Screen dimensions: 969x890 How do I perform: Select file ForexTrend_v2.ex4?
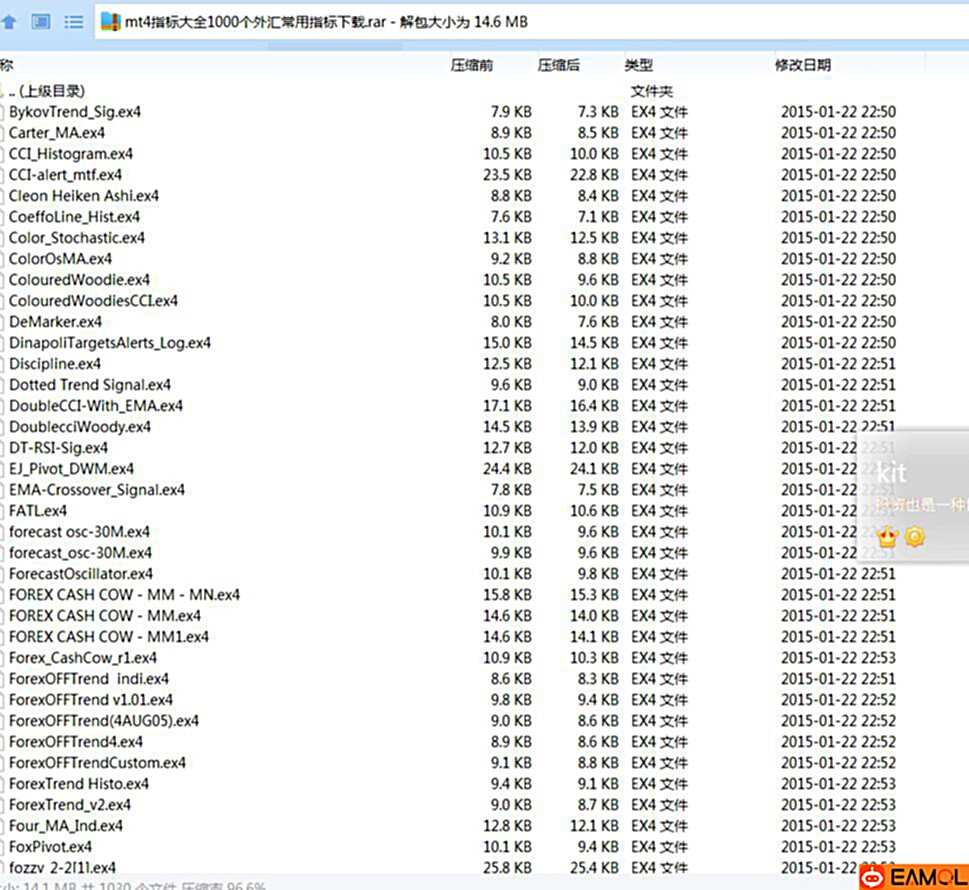point(69,805)
